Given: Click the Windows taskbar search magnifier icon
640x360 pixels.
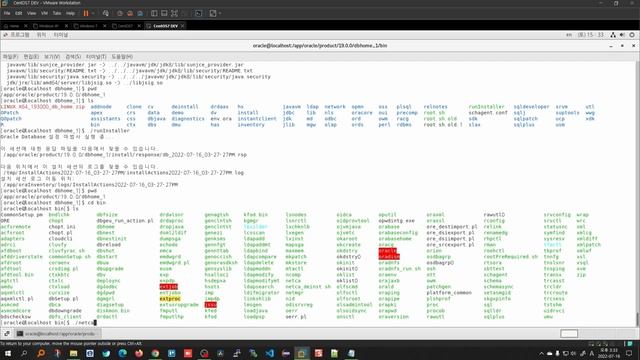Looking at the screenshot, I should pyautogui.click(x=24, y=353).
